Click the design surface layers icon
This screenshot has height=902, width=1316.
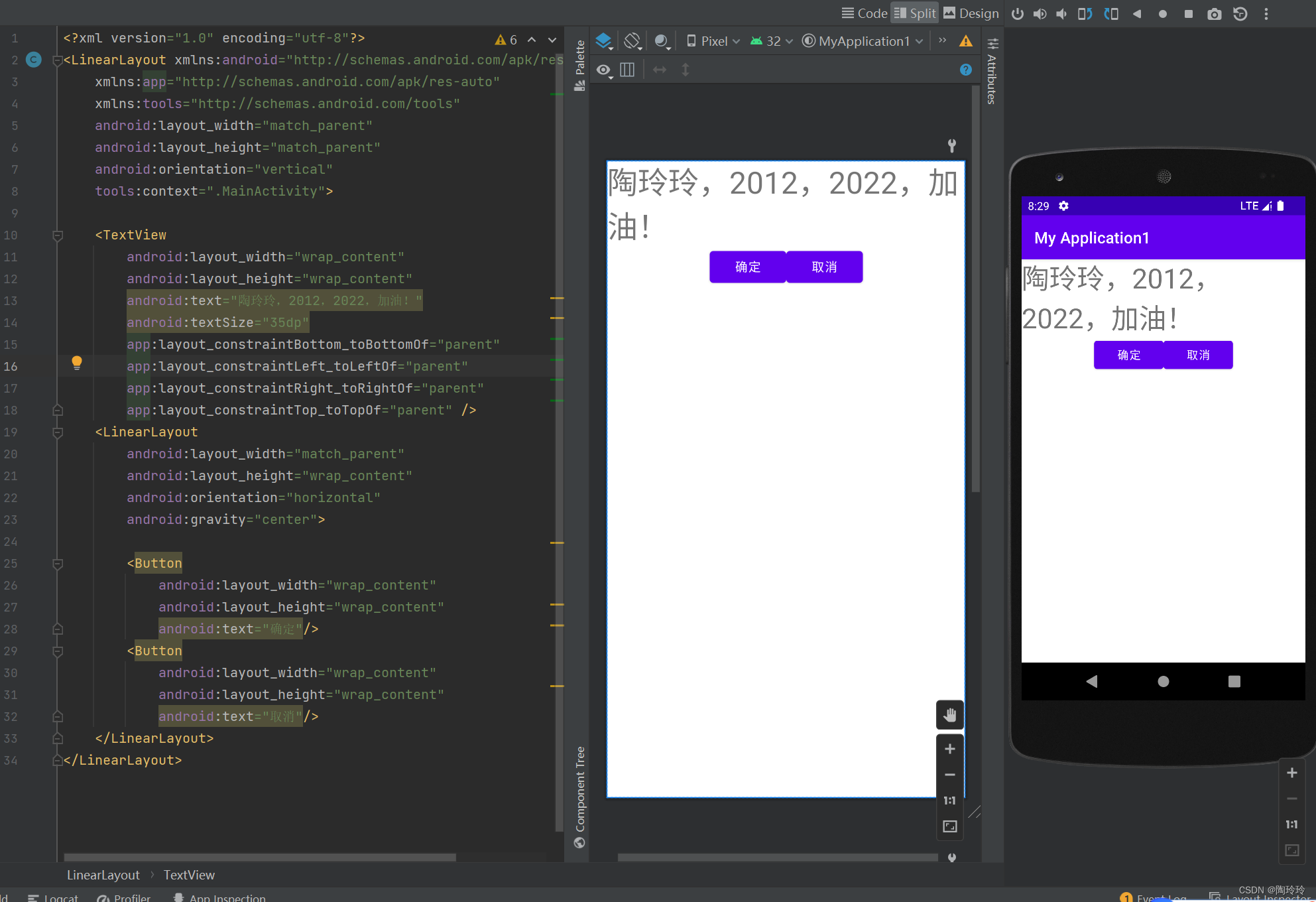(604, 41)
